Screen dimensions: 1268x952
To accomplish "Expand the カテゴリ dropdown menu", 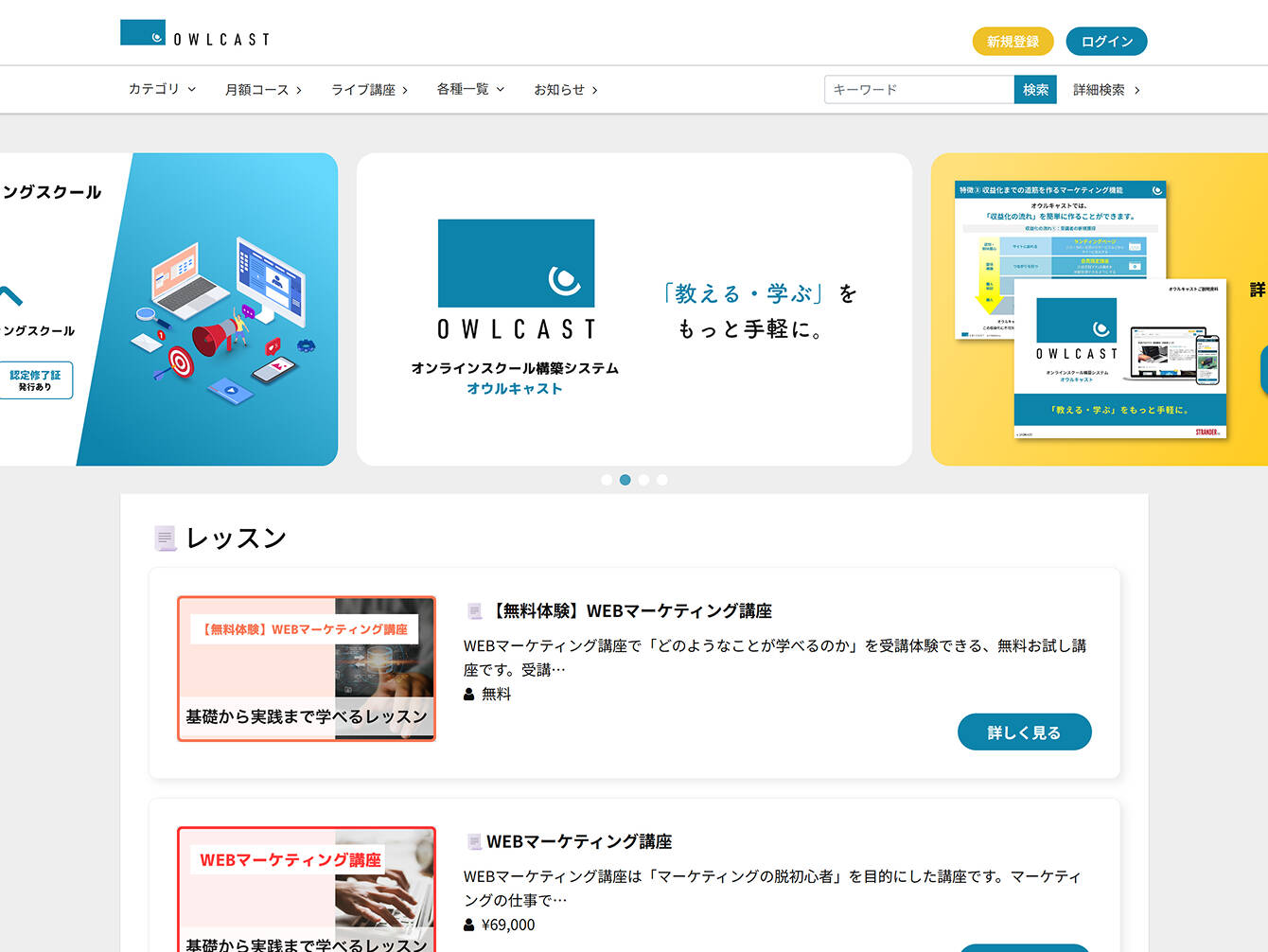I will 163,89.
